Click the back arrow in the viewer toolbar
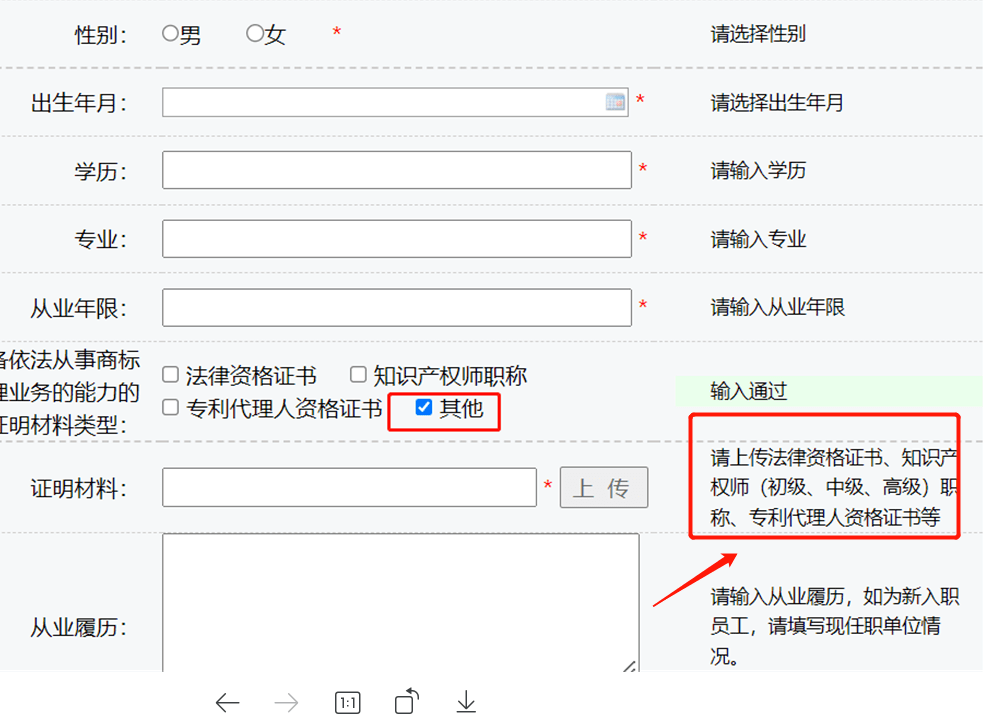The image size is (987, 727). (228, 703)
